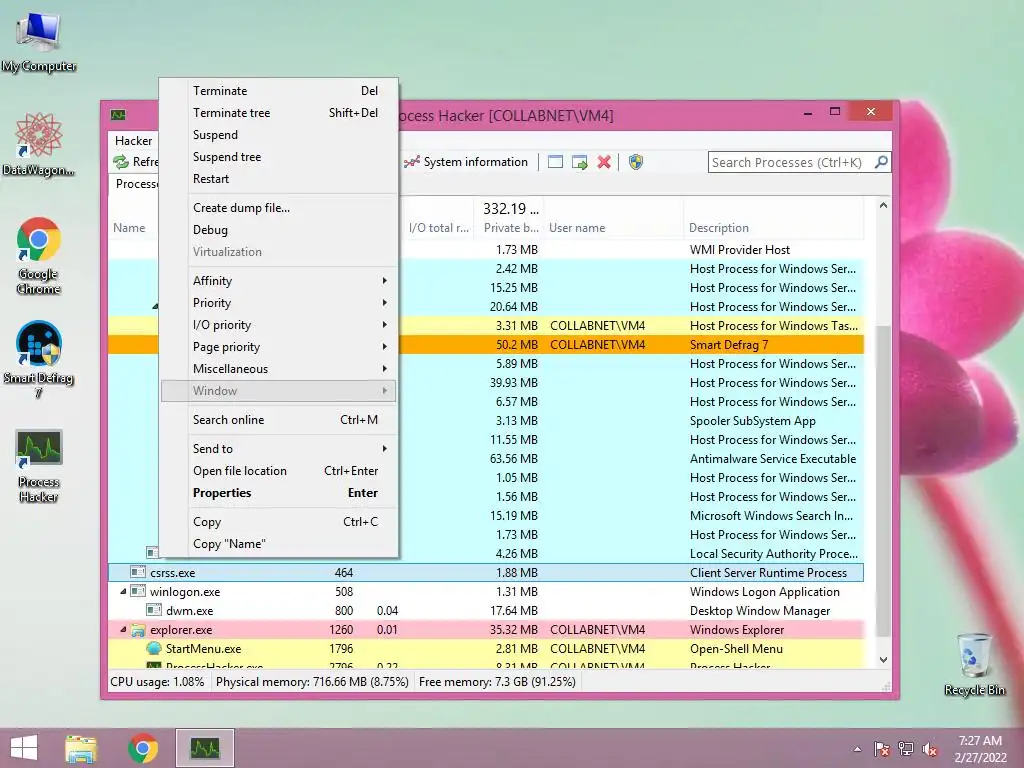Open DataWagon desktop shortcut
The image size is (1024, 768).
click(x=39, y=144)
